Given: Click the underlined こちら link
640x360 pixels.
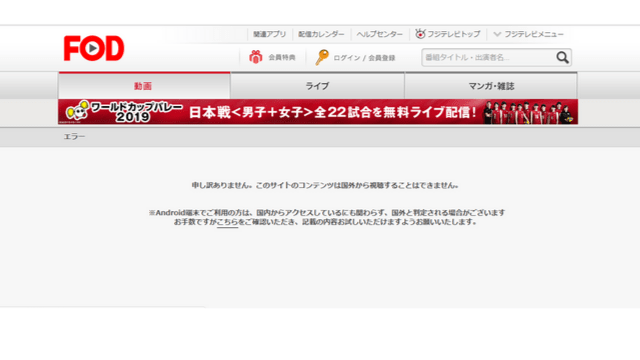Looking at the screenshot, I should click(x=227, y=222).
